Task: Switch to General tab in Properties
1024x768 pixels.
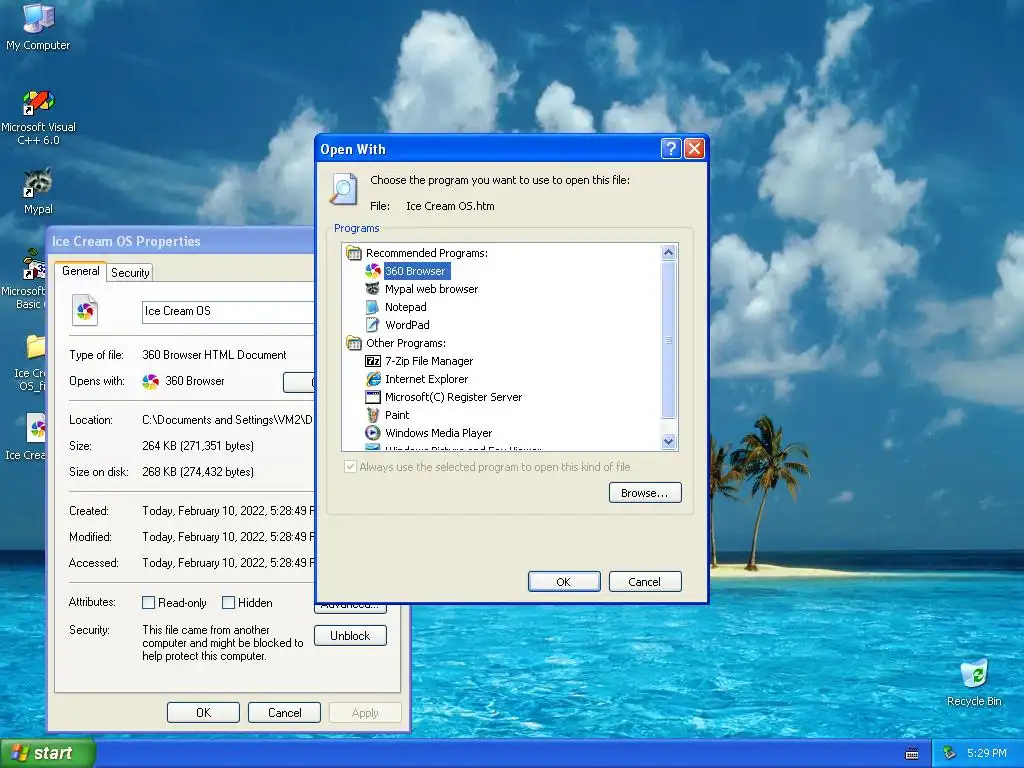Action: tap(81, 271)
